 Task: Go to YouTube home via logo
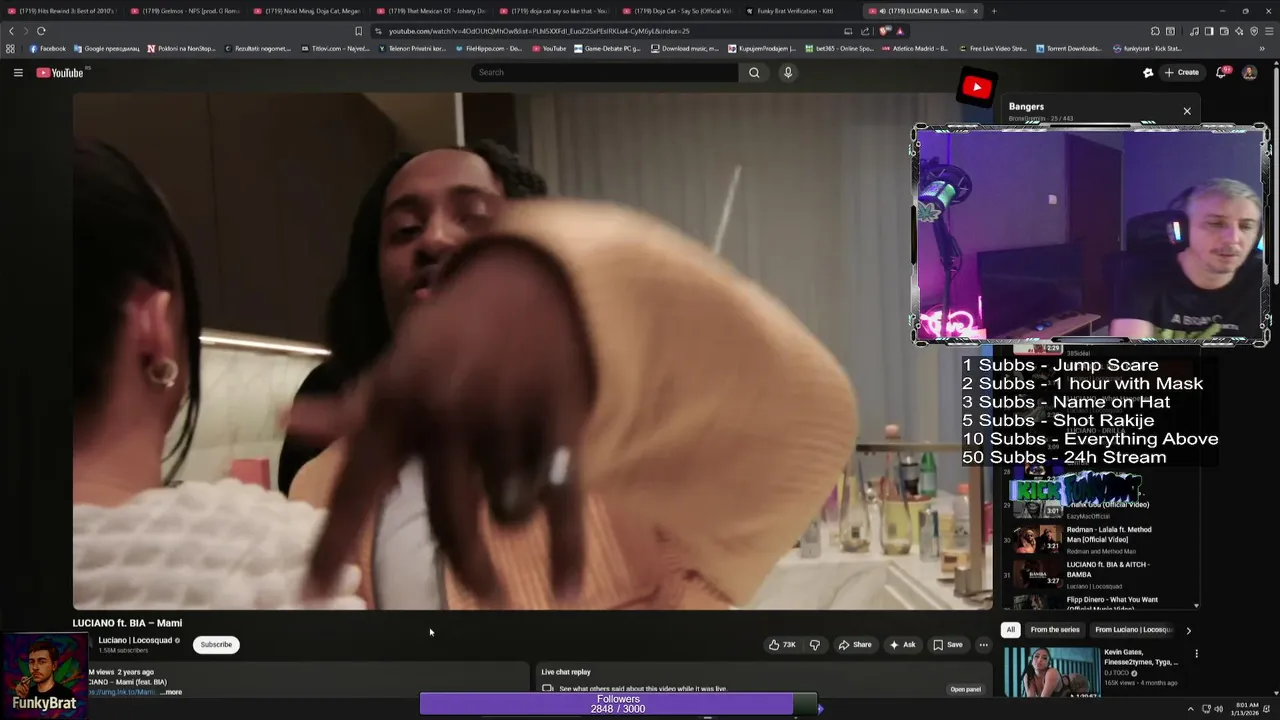pyautogui.click(x=60, y=72)
